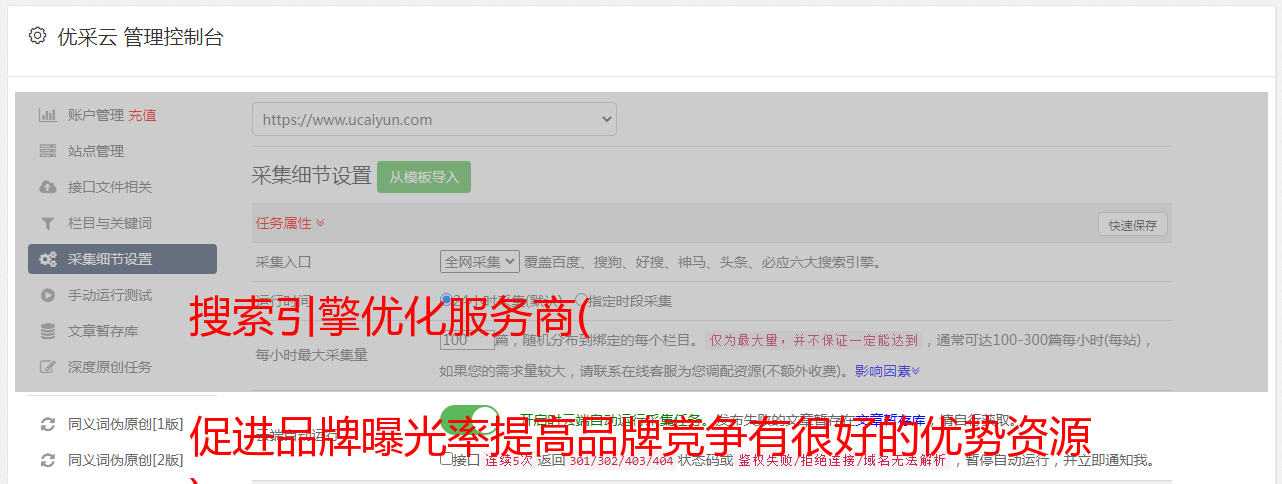Click the red 充值 recharge link

click(142, 115)
